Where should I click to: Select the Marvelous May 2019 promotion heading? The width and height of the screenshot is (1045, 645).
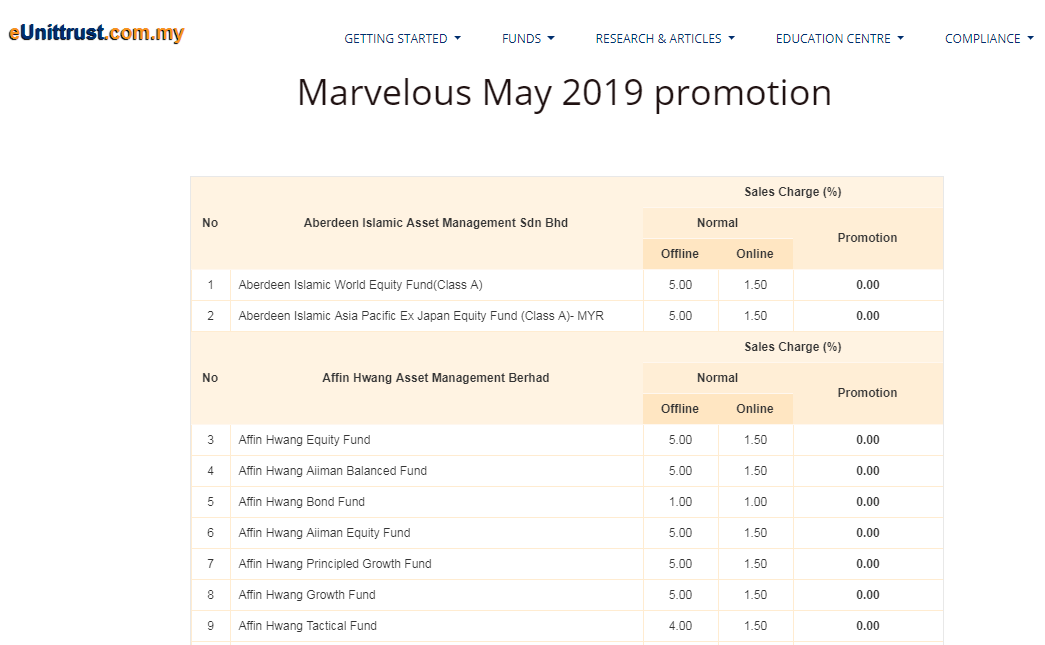(x=564, y=92)
